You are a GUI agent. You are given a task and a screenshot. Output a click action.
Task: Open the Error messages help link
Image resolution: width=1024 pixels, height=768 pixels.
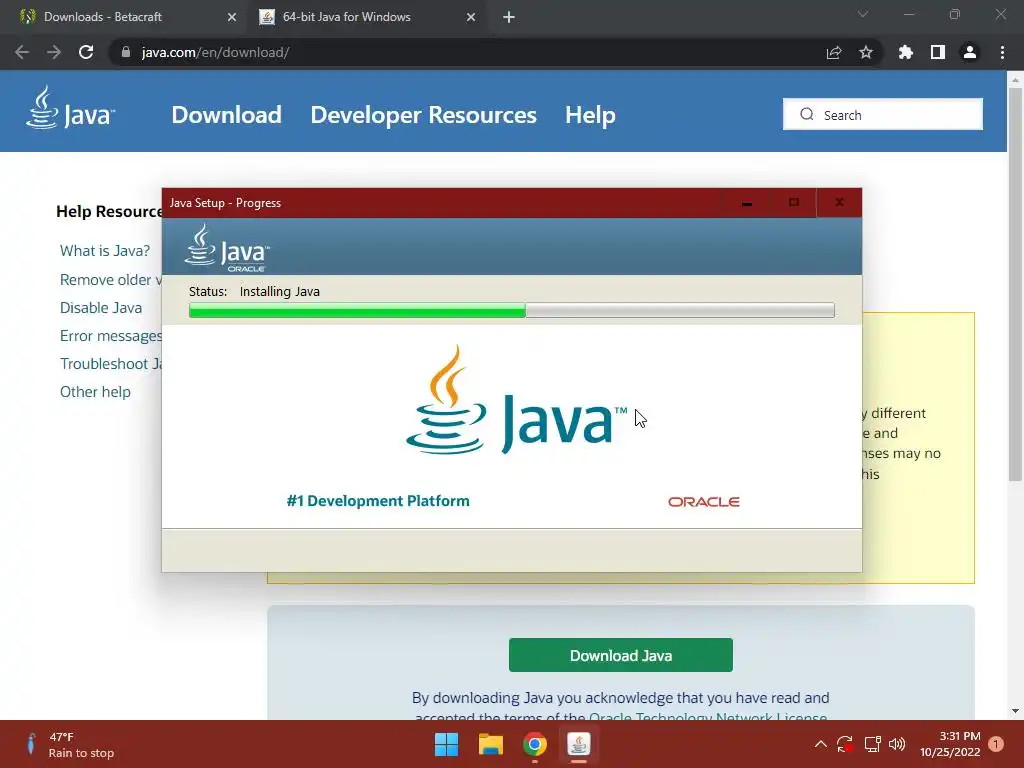pyautogui.click(x=111, y=336)
